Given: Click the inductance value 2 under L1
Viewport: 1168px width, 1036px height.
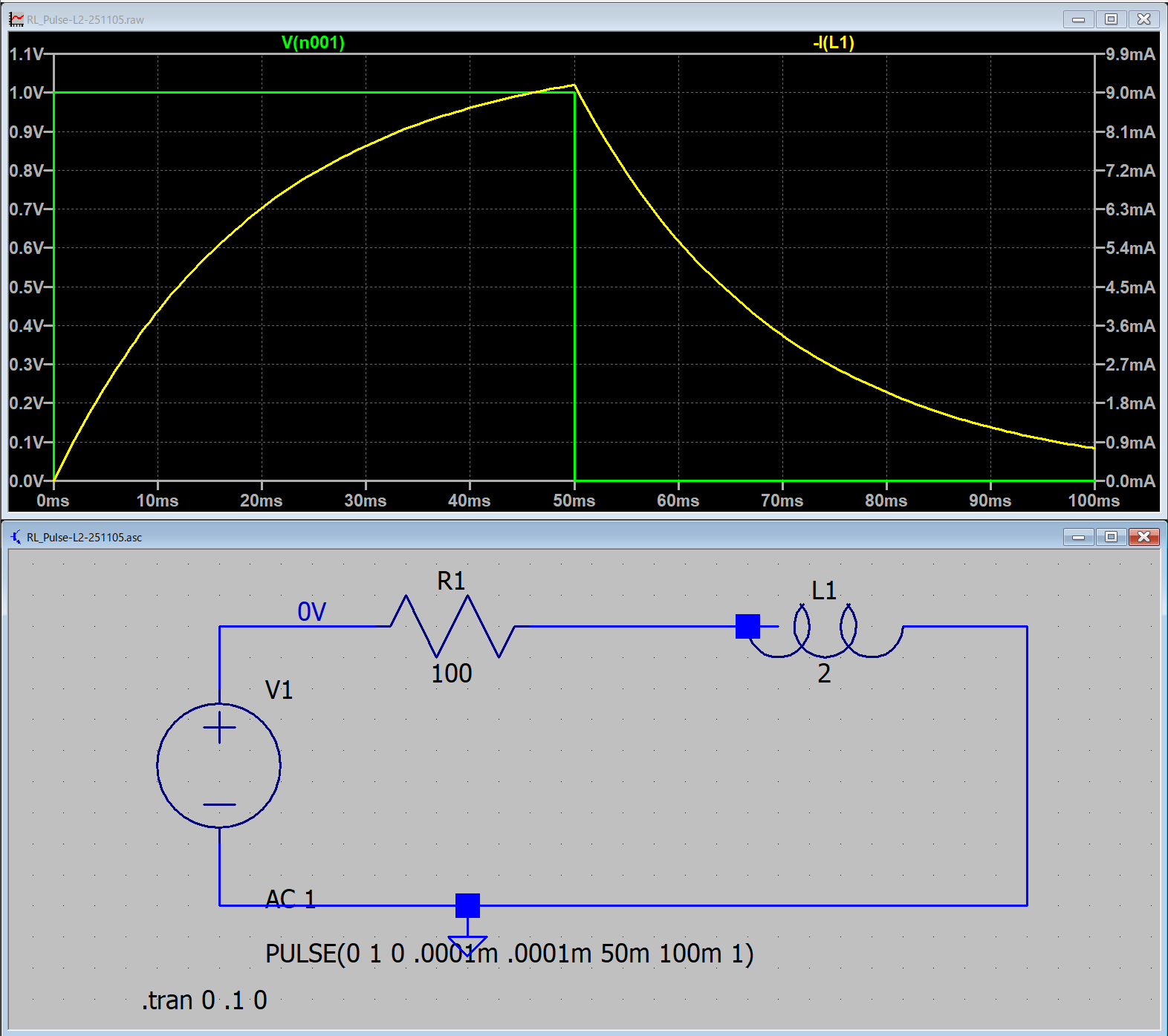Looking at the screenshot, I should [x=824, y=674].
